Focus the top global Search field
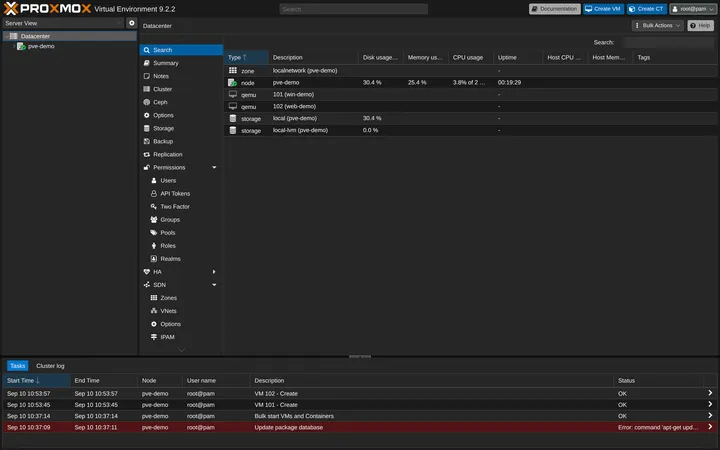Viewport: 720px width, 450px height. click(x=354, y=9)
